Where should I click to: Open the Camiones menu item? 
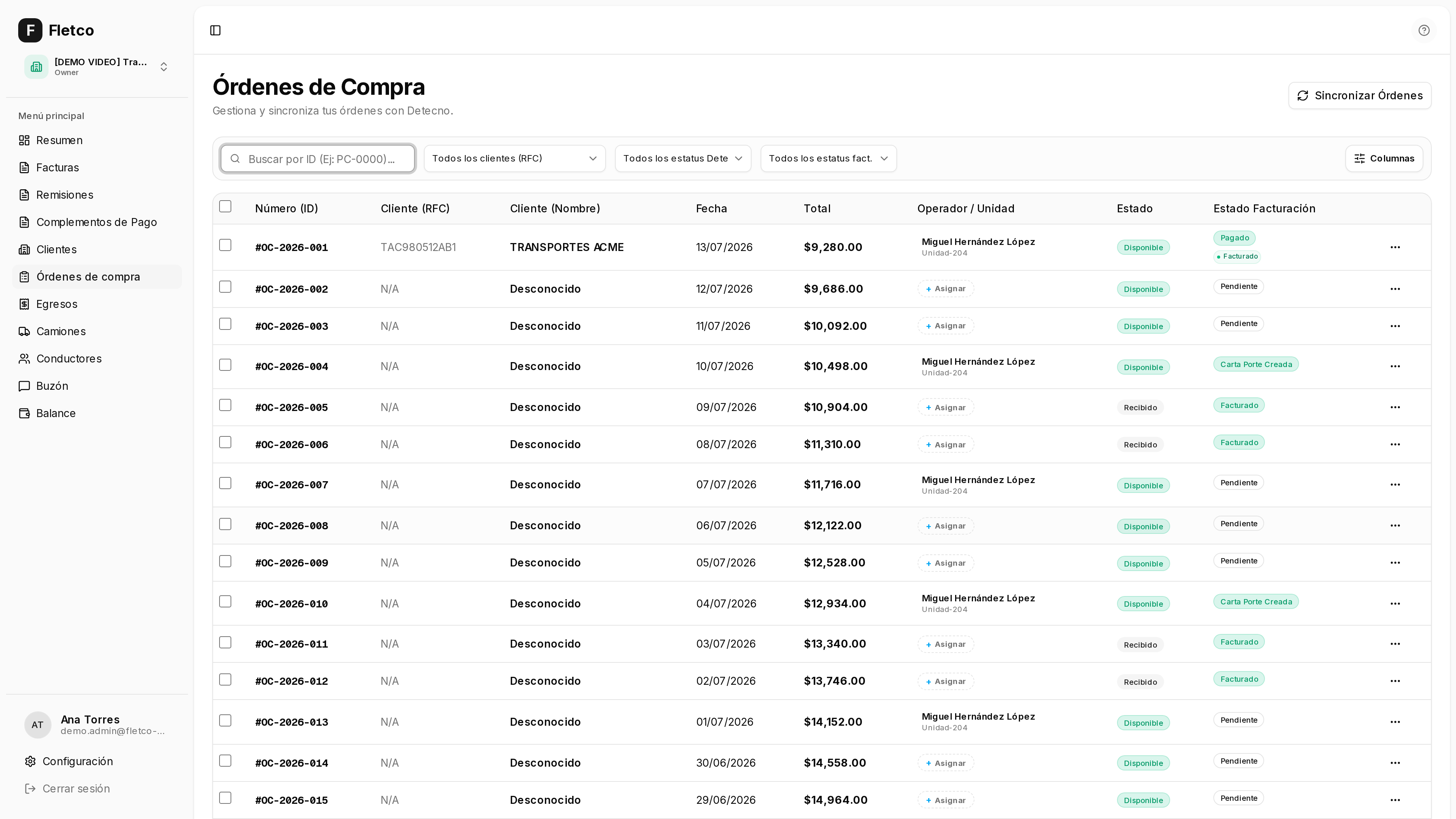click(97, 332)
